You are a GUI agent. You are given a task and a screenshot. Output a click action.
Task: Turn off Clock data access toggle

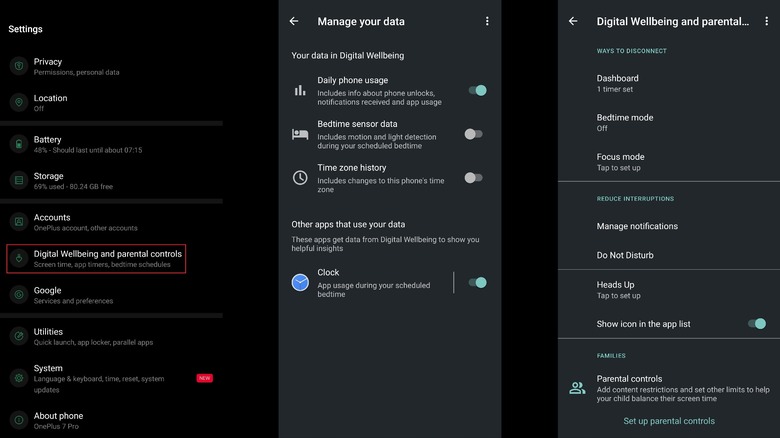point(476,283)
